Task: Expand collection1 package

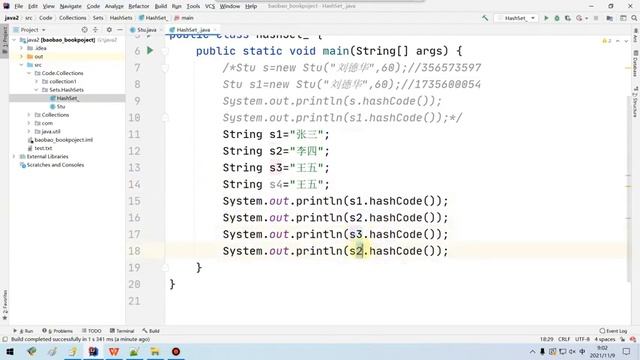Action: (x=36, y=82)
